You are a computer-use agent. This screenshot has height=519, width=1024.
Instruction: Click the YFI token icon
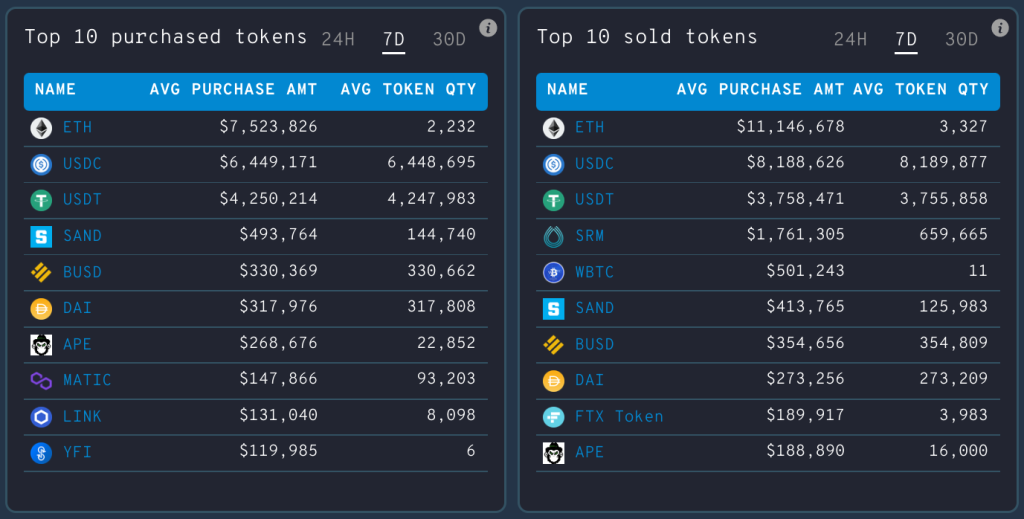click(41, 452)
